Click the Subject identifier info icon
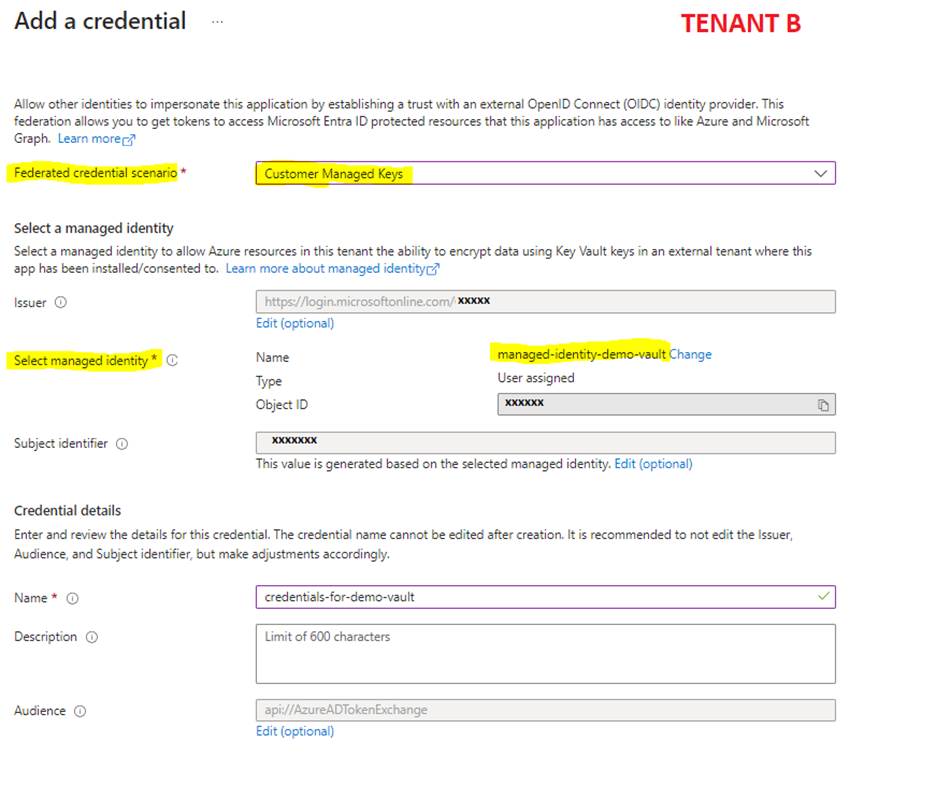Image resolution: width=936 pixels, height=801 pixels. (122, 444)
